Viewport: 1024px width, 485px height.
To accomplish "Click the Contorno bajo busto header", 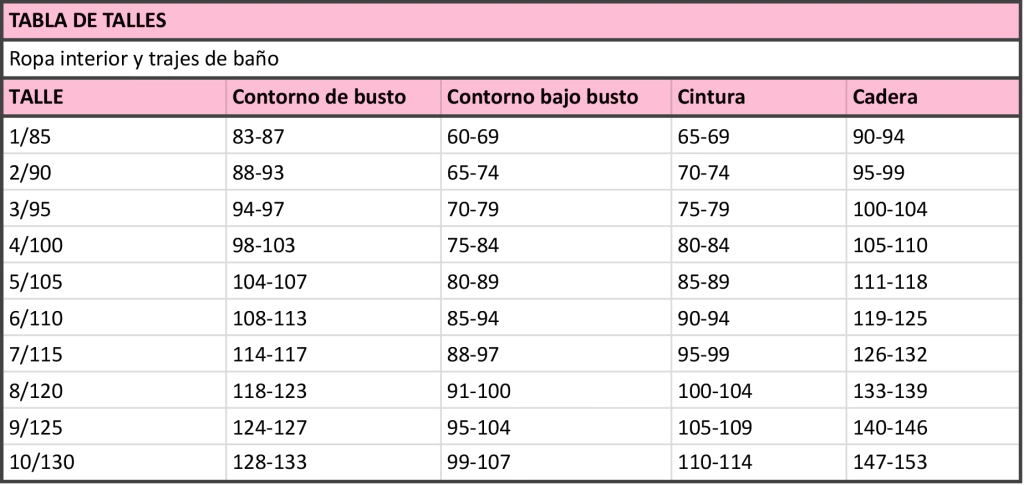I will pyautogui.click(x=542, y=98).
